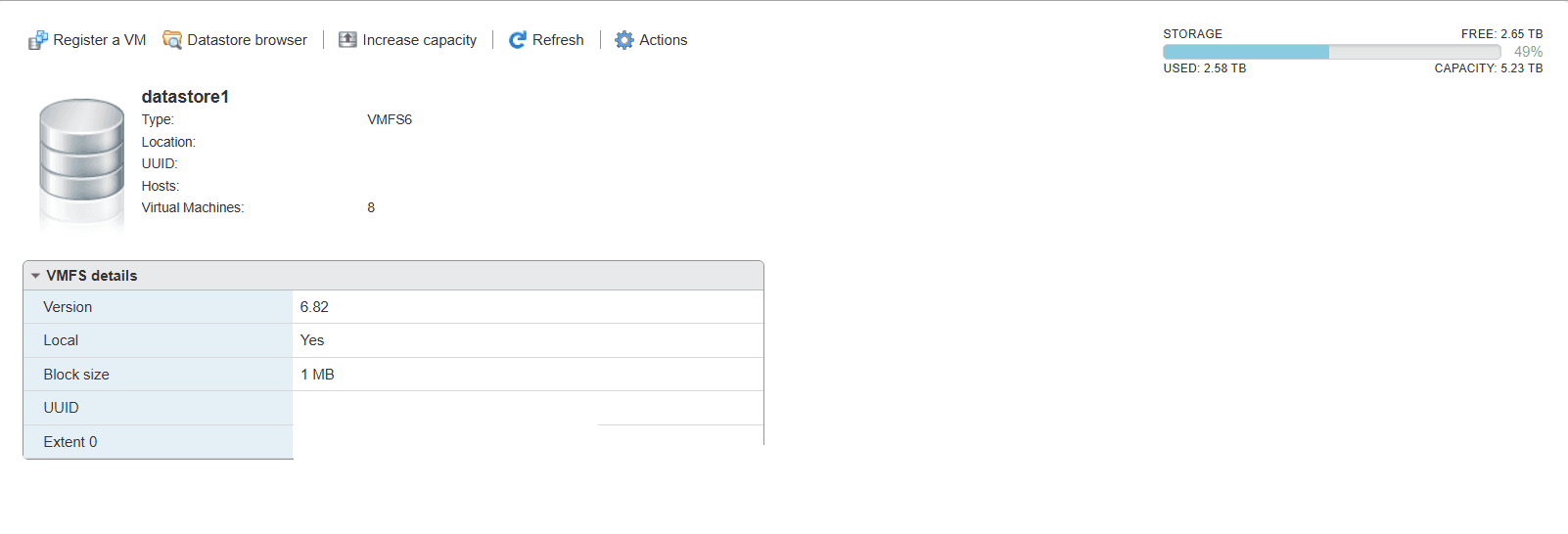Click the storage usage progress bar
The image size is (1568, 534).
[x=1331, y=52]
